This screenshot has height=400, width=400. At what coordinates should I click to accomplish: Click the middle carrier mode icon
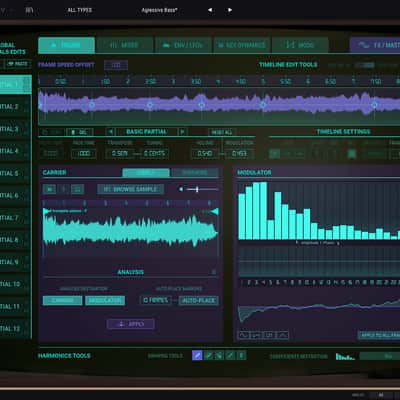coord(64,189)
